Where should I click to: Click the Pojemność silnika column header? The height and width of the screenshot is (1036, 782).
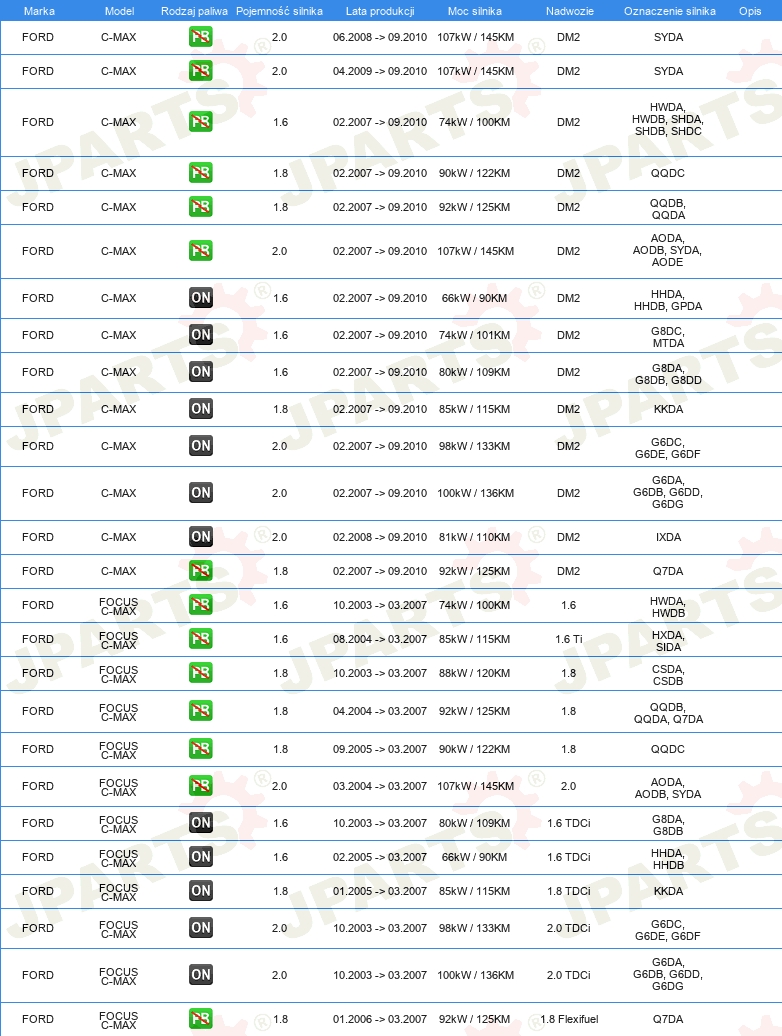(279, 11)
